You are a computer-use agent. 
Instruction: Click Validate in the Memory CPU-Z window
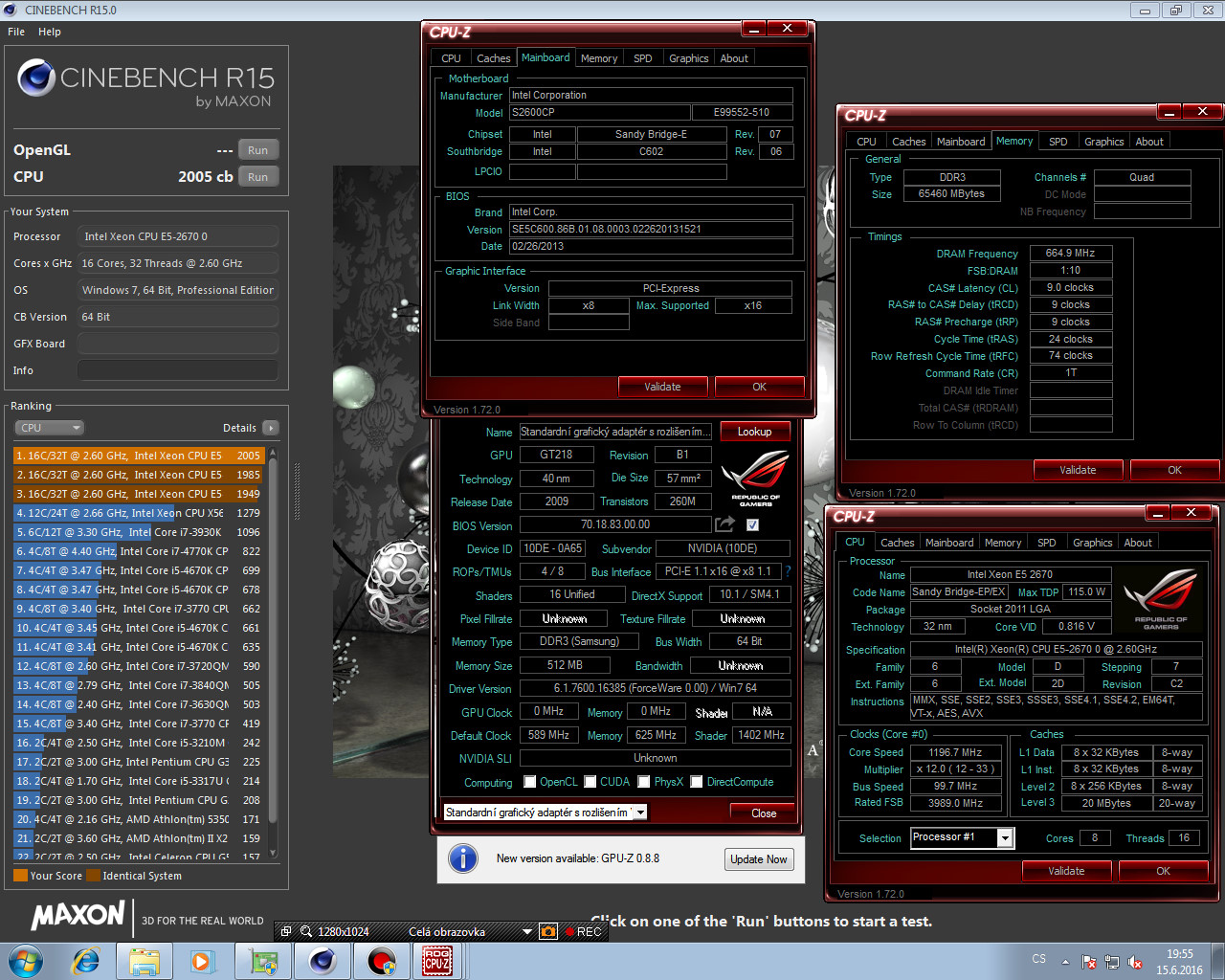coord(1078,470)
